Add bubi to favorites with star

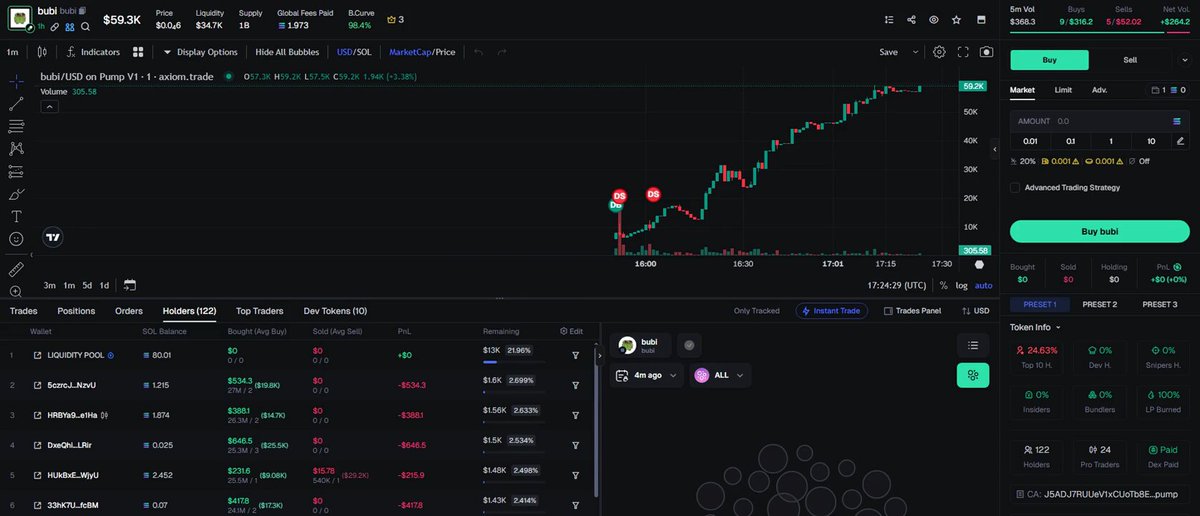[x=957, y=19]
